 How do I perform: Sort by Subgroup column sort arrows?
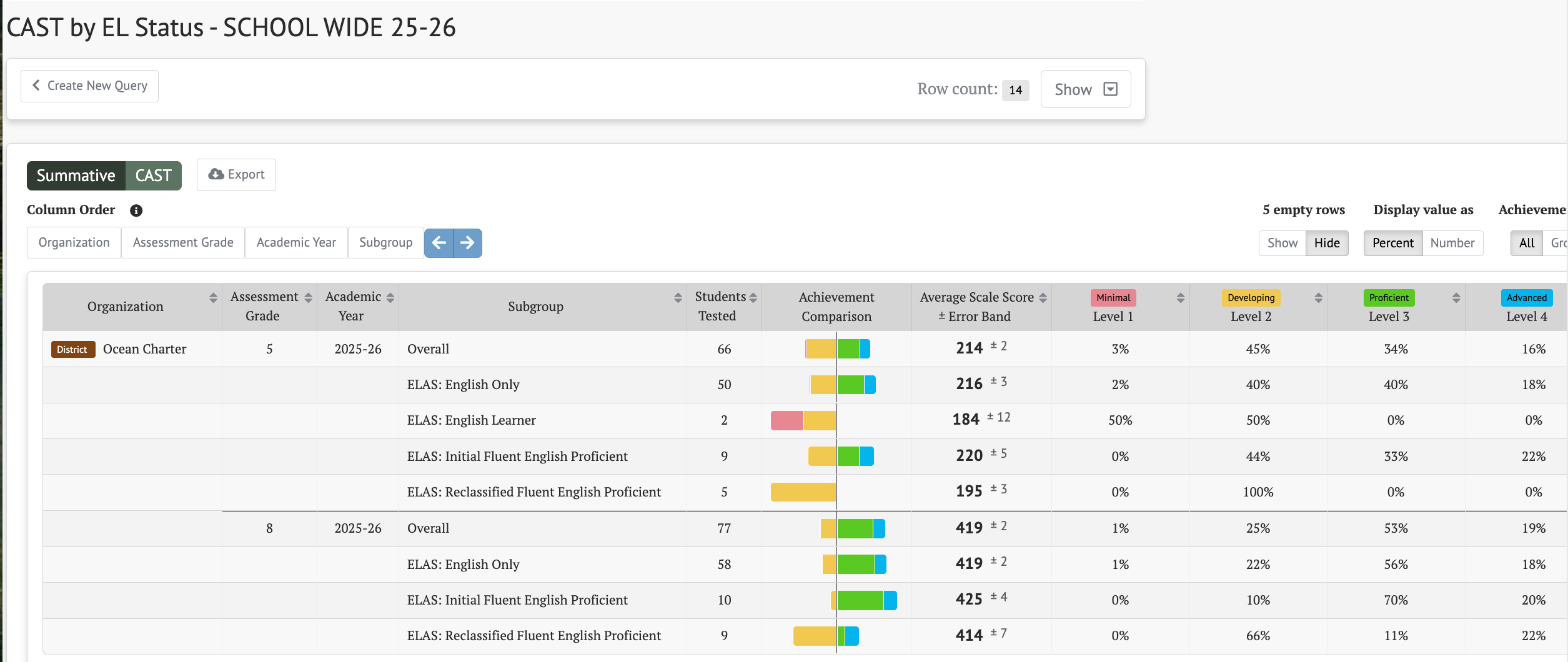[x=678, y=298]
